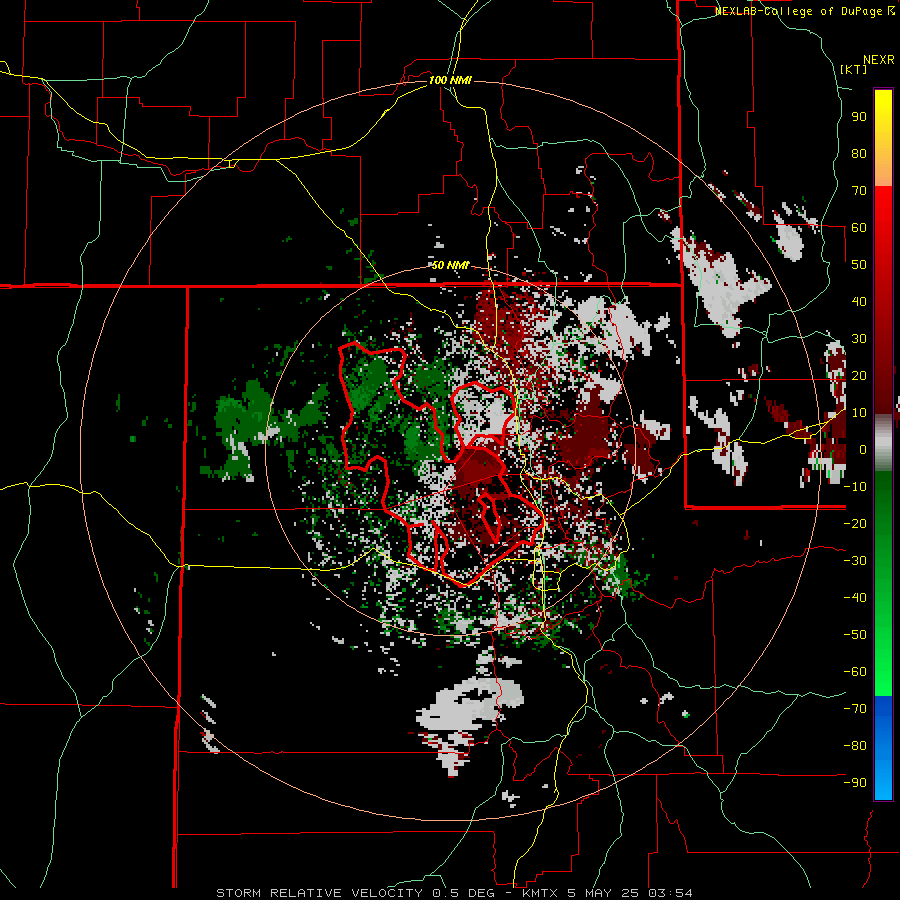The image size is (900, 900).
Task: Click the -30 value on the velocity scale
Action: (x=856, y=561)
